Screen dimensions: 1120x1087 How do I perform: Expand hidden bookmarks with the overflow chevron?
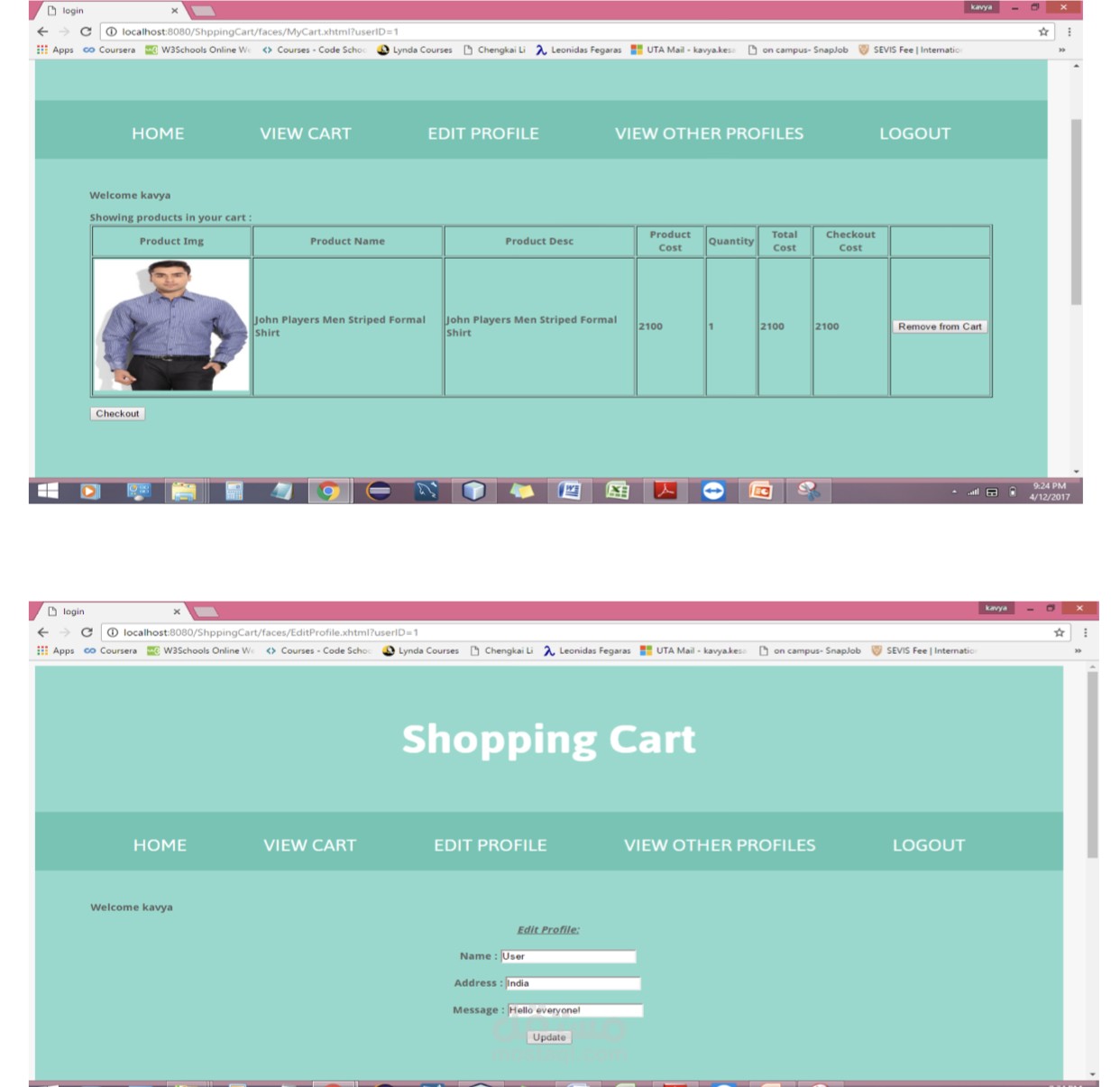coord(1060,51)
